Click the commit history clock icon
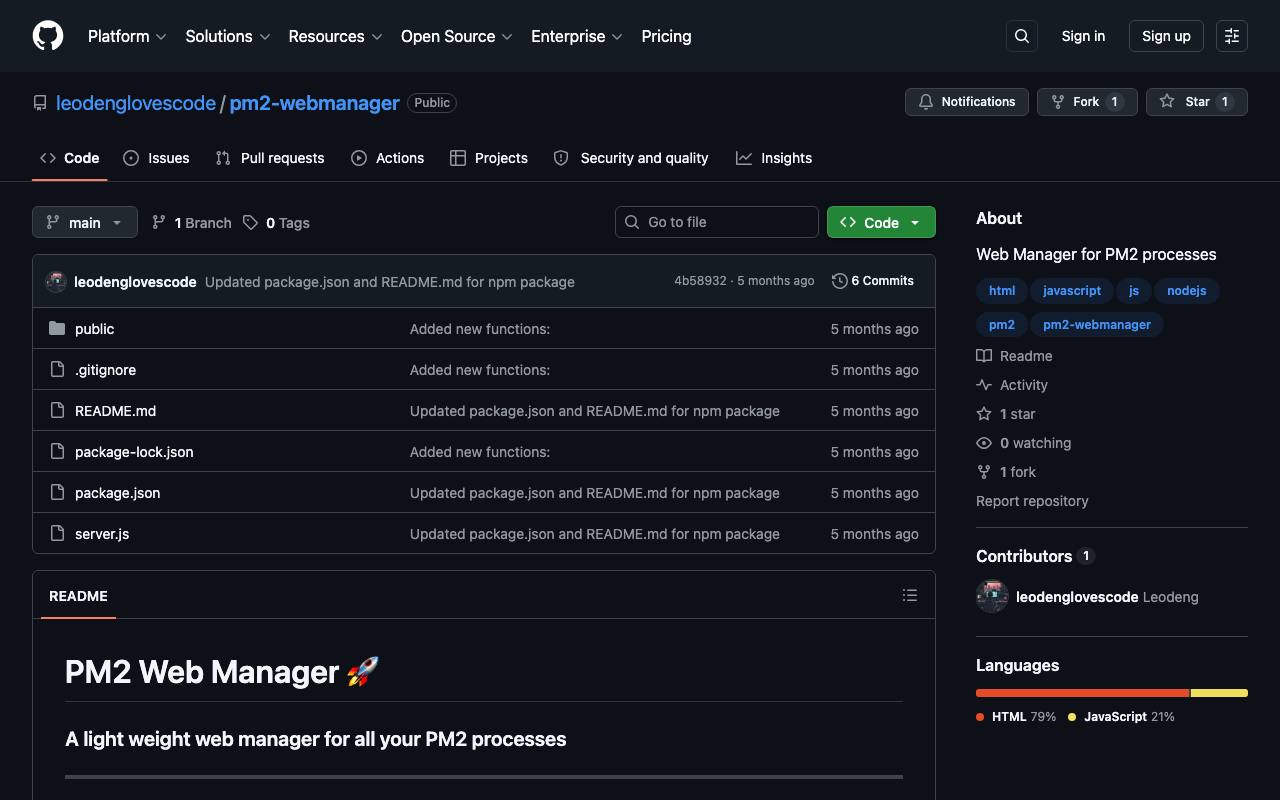The height and width of the screenshot is (800, 1280). [840, 281]
